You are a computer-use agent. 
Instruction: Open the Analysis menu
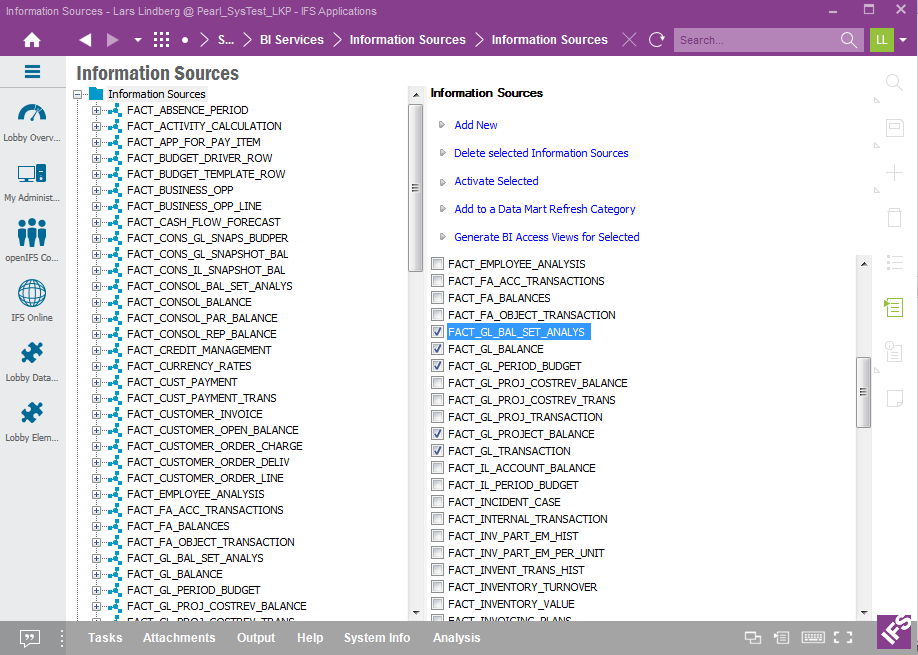[x=457, y=637]
